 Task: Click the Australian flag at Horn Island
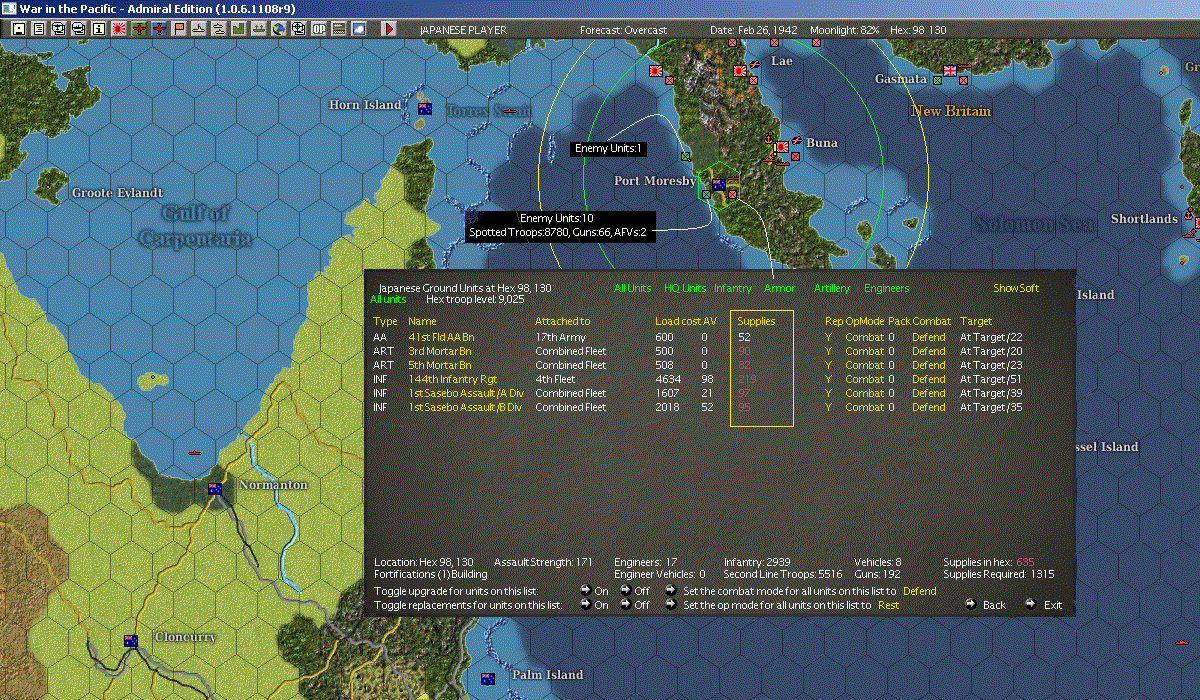click(x=424, y=108)
